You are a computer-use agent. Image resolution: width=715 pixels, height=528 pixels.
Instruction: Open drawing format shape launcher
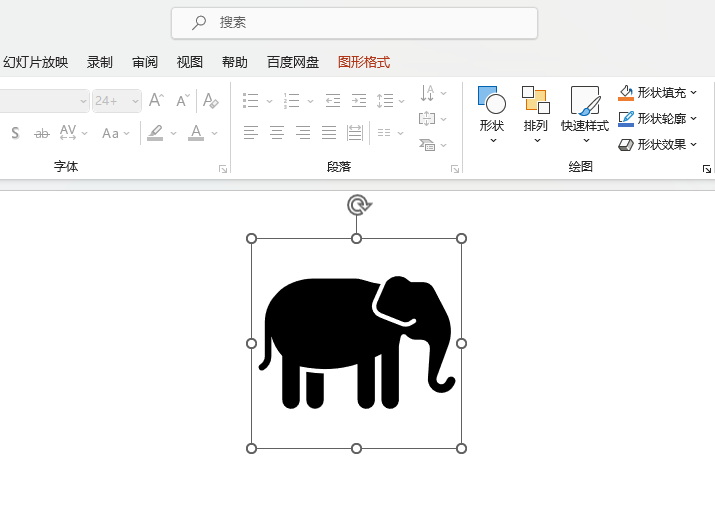tap(706, 169)
